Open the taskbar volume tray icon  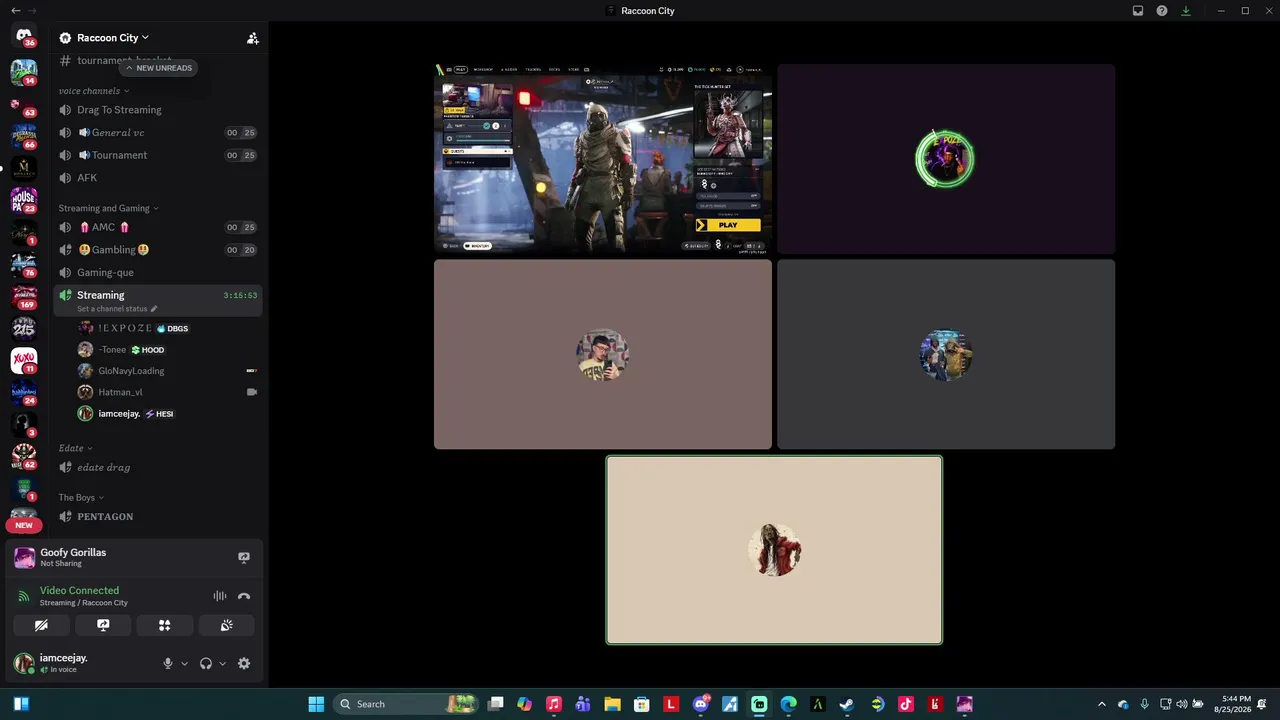point(1182,704)
